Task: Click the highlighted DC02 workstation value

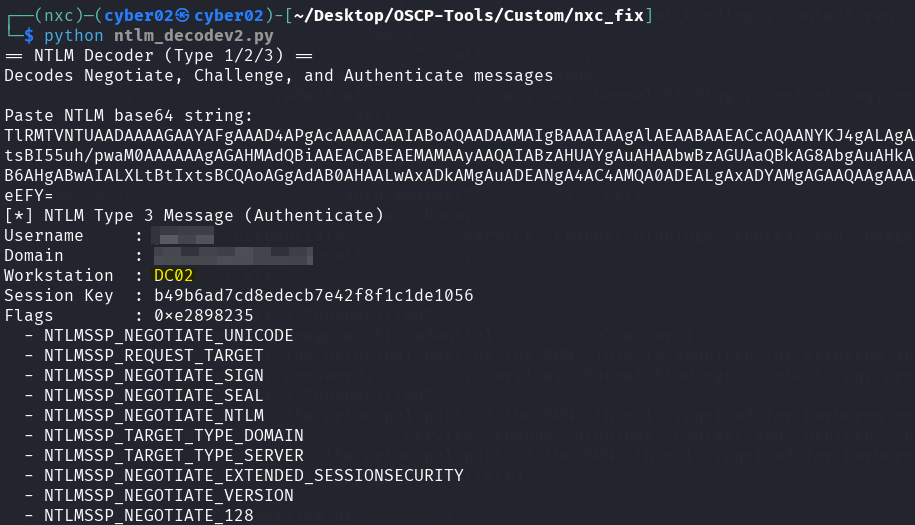Action: pos(174,276)
